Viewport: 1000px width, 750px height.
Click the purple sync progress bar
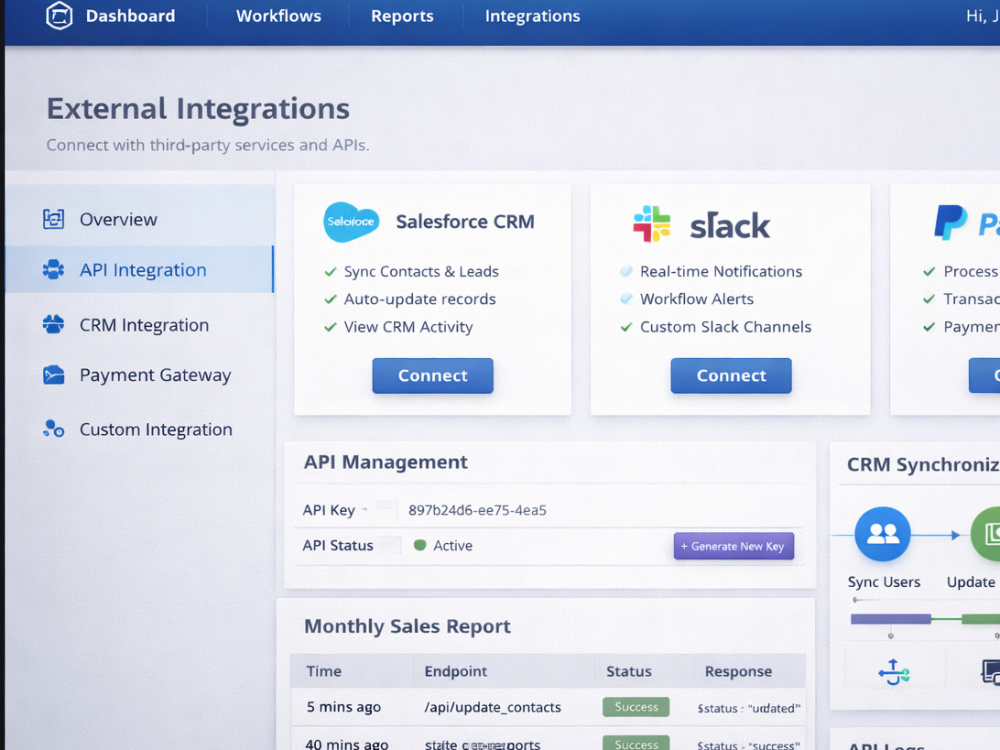[x=890, y=619]
